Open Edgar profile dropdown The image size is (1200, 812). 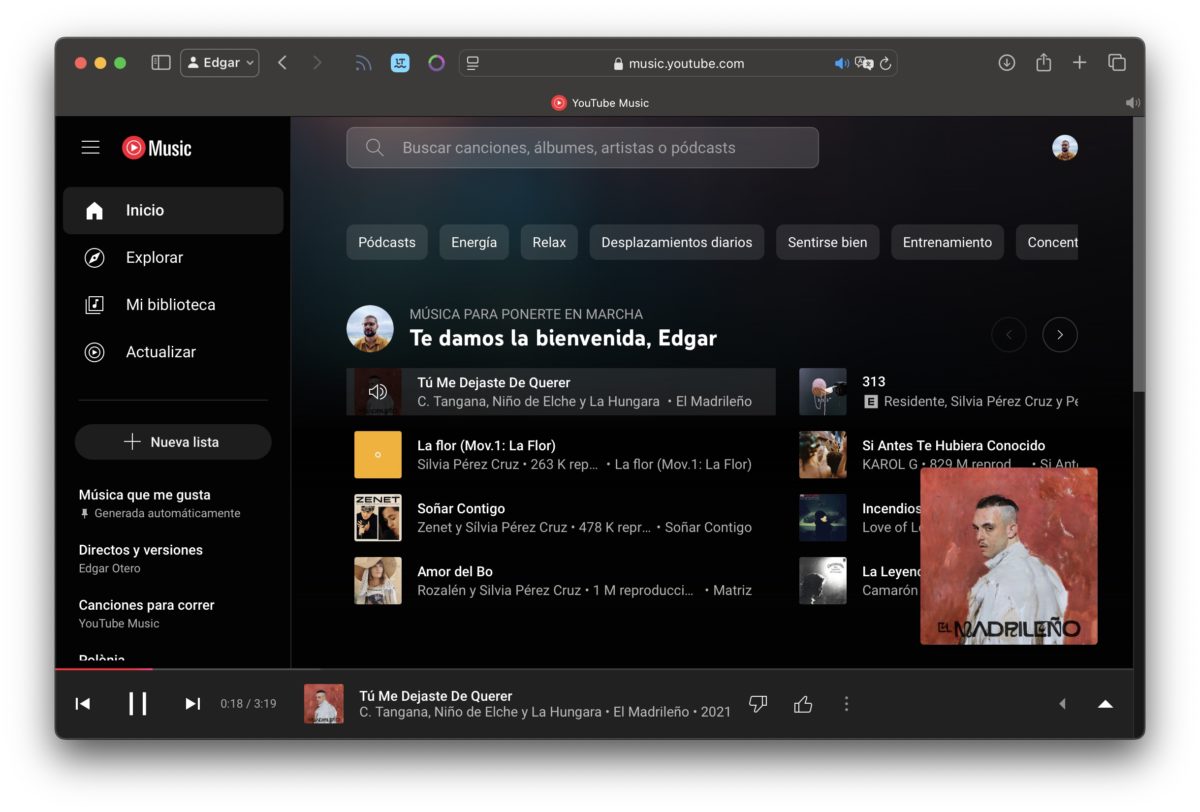pos(220,63)
